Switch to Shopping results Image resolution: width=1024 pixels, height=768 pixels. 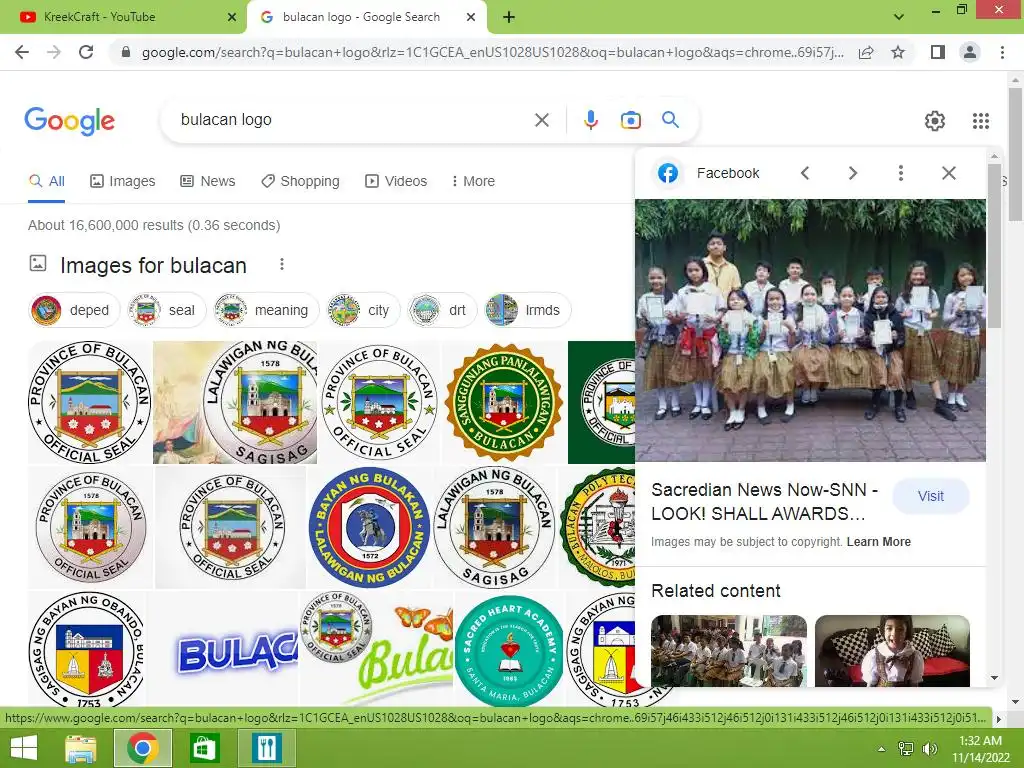[300, 182]
